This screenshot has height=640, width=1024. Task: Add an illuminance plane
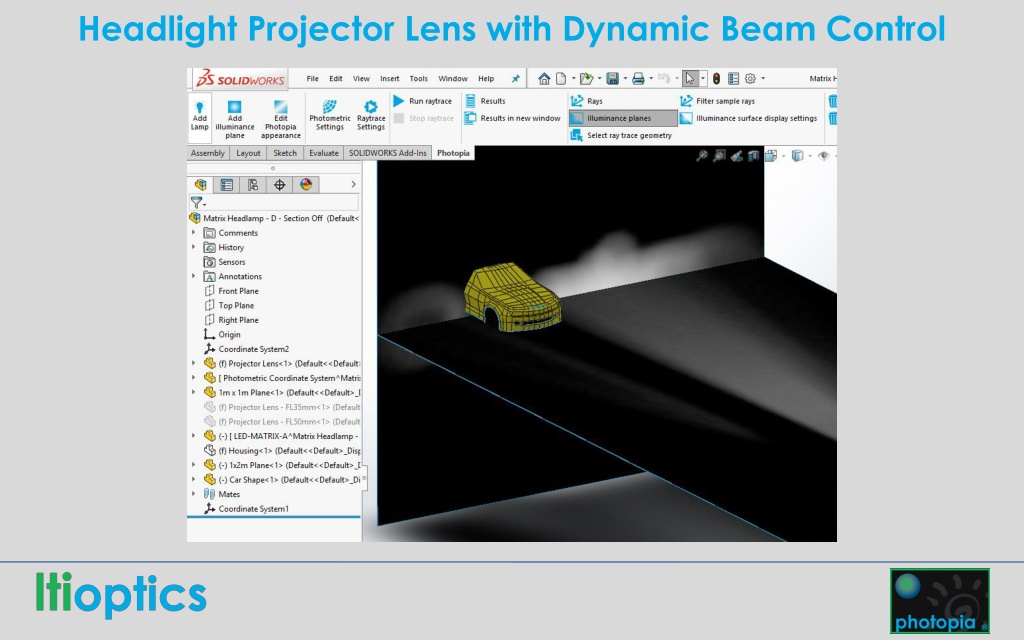pyautogui.click(x=234, y=119)
